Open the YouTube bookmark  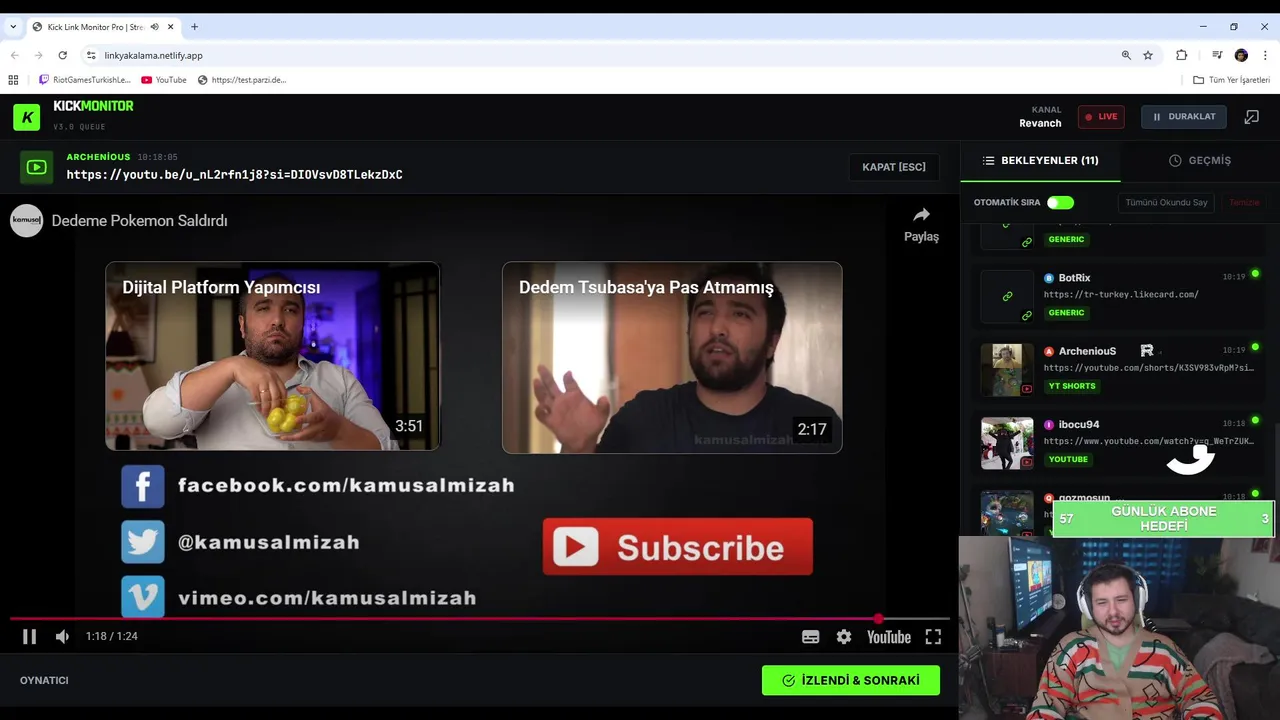click(164, 80)
